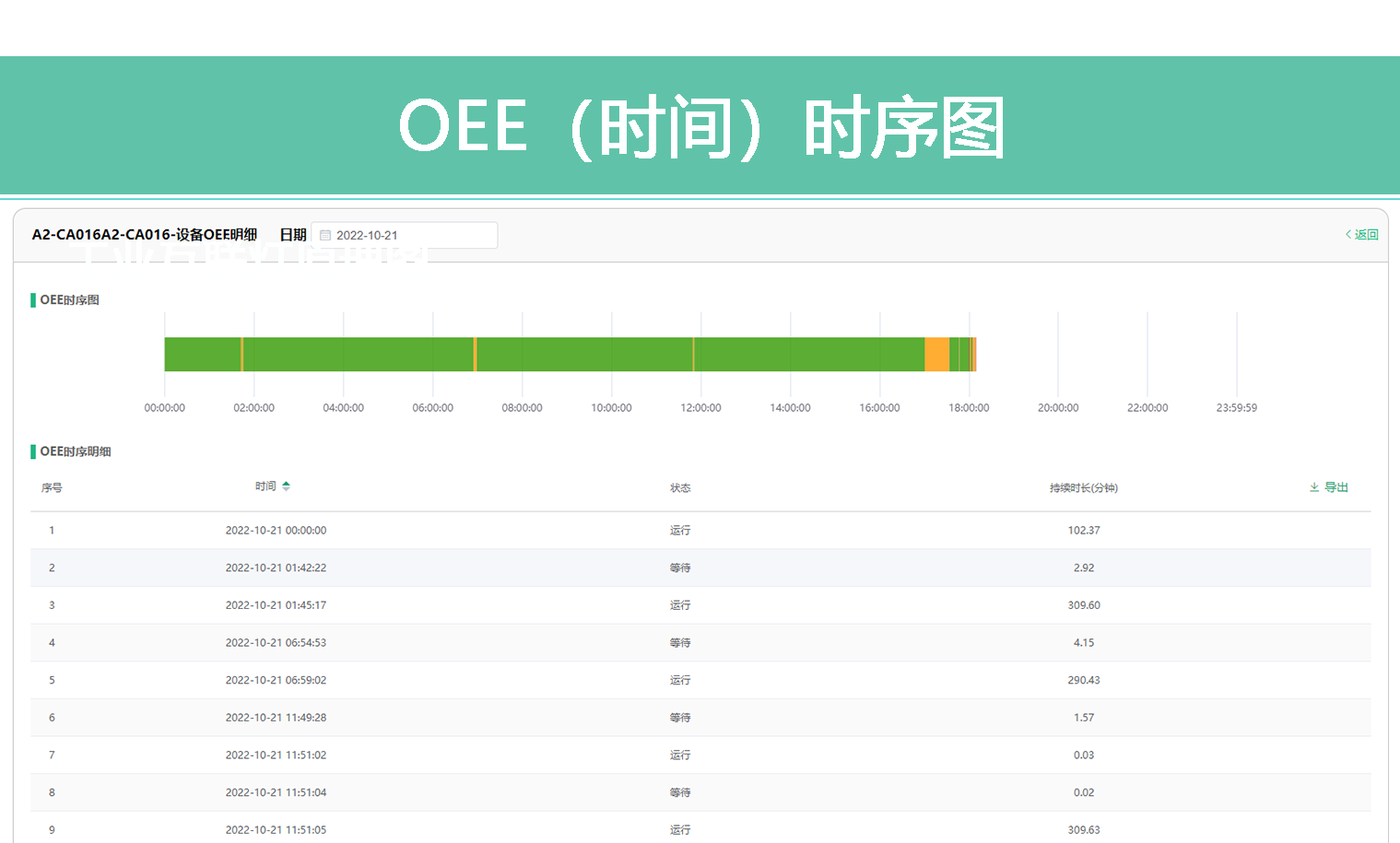Click the 持续时长(分钟) column header
The width and height of the screenshot is (1400, 843).
coord(1083,486)
